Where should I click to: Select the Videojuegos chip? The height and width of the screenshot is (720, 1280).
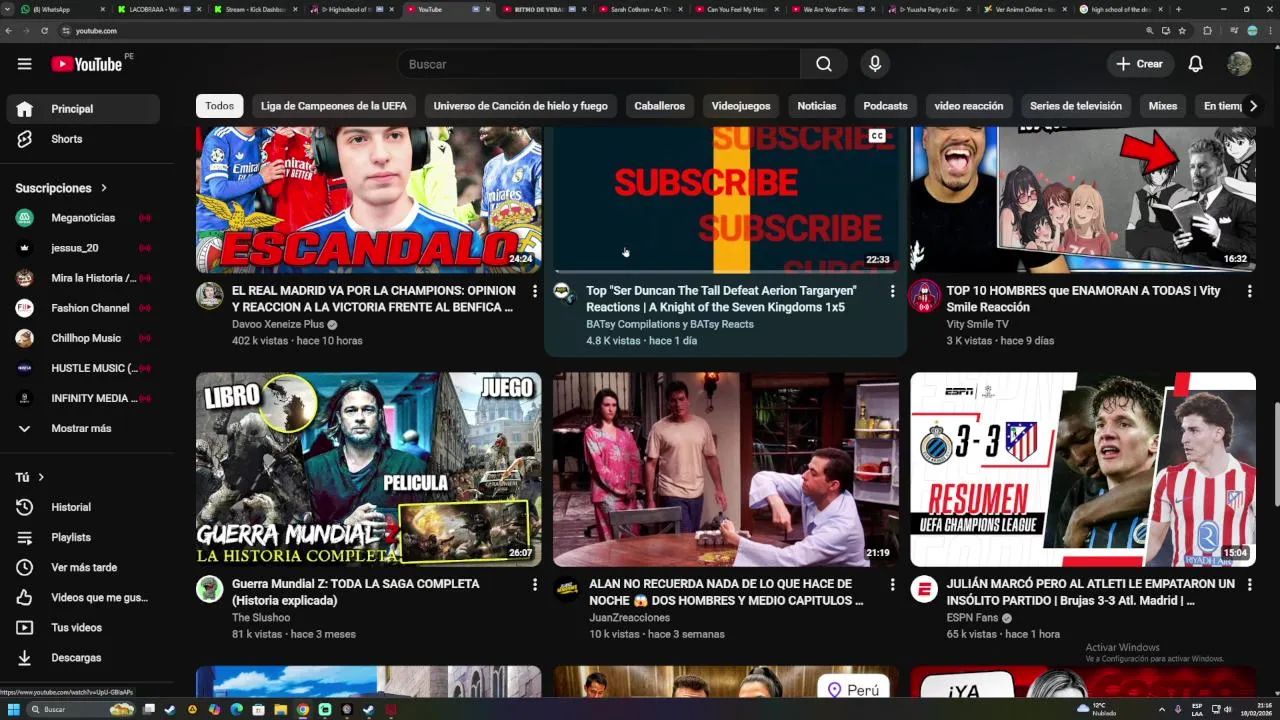click(x=741, y=106)
